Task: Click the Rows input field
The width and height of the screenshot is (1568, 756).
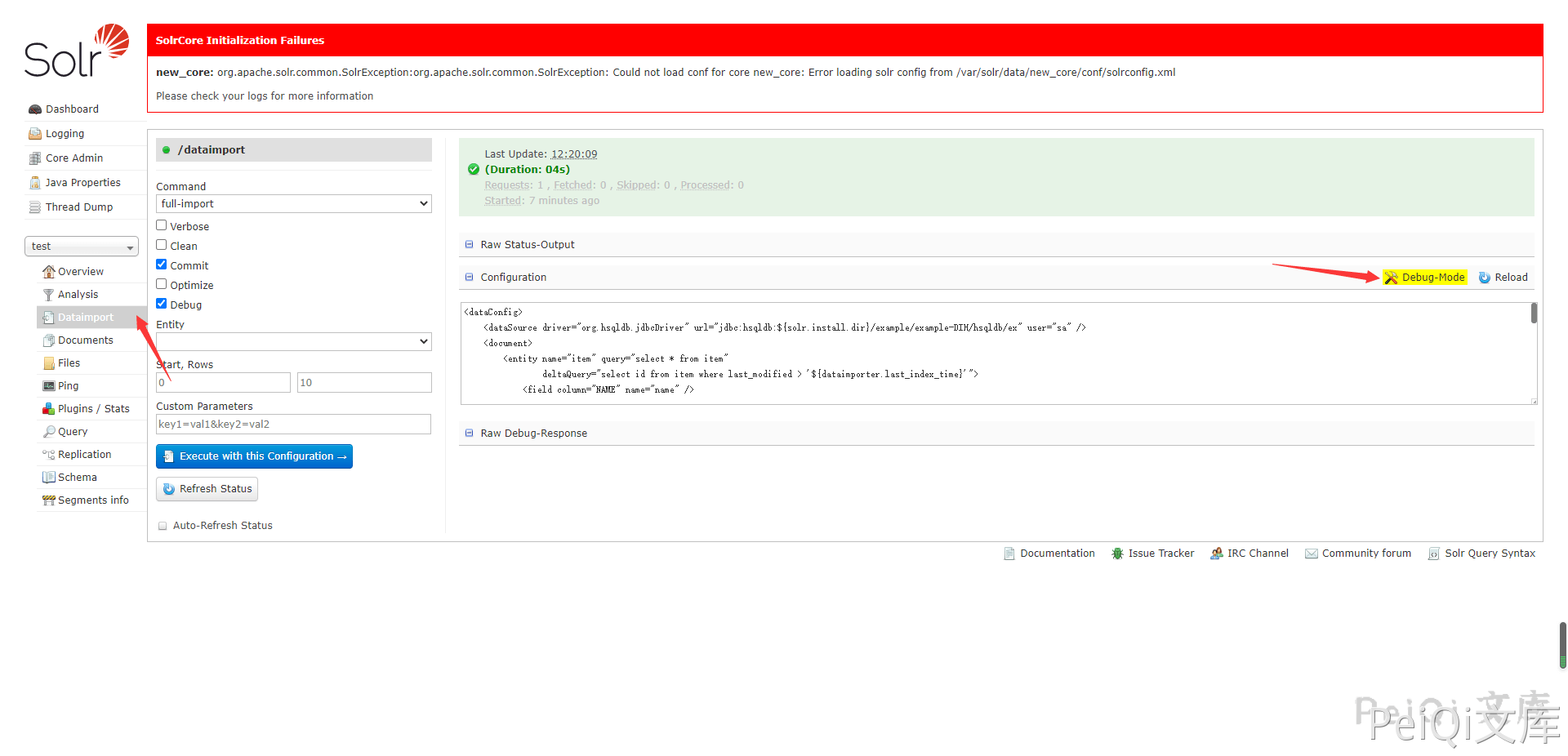Action: click(364, 383)
